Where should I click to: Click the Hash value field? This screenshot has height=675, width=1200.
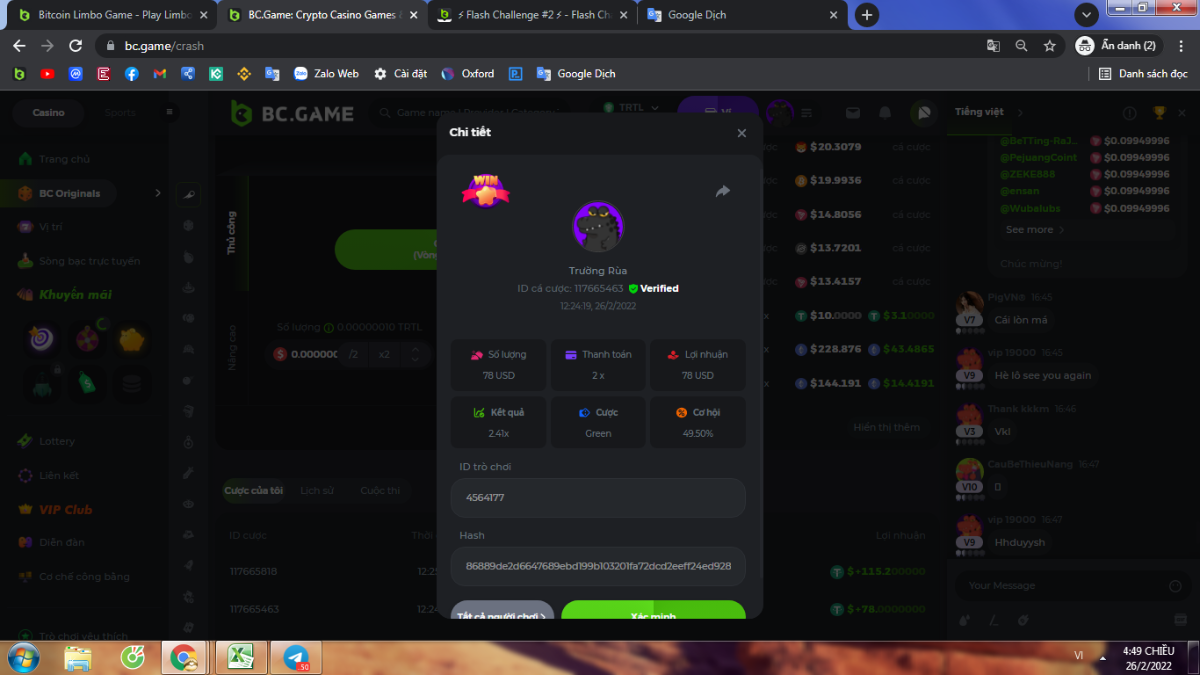point(598,566)
